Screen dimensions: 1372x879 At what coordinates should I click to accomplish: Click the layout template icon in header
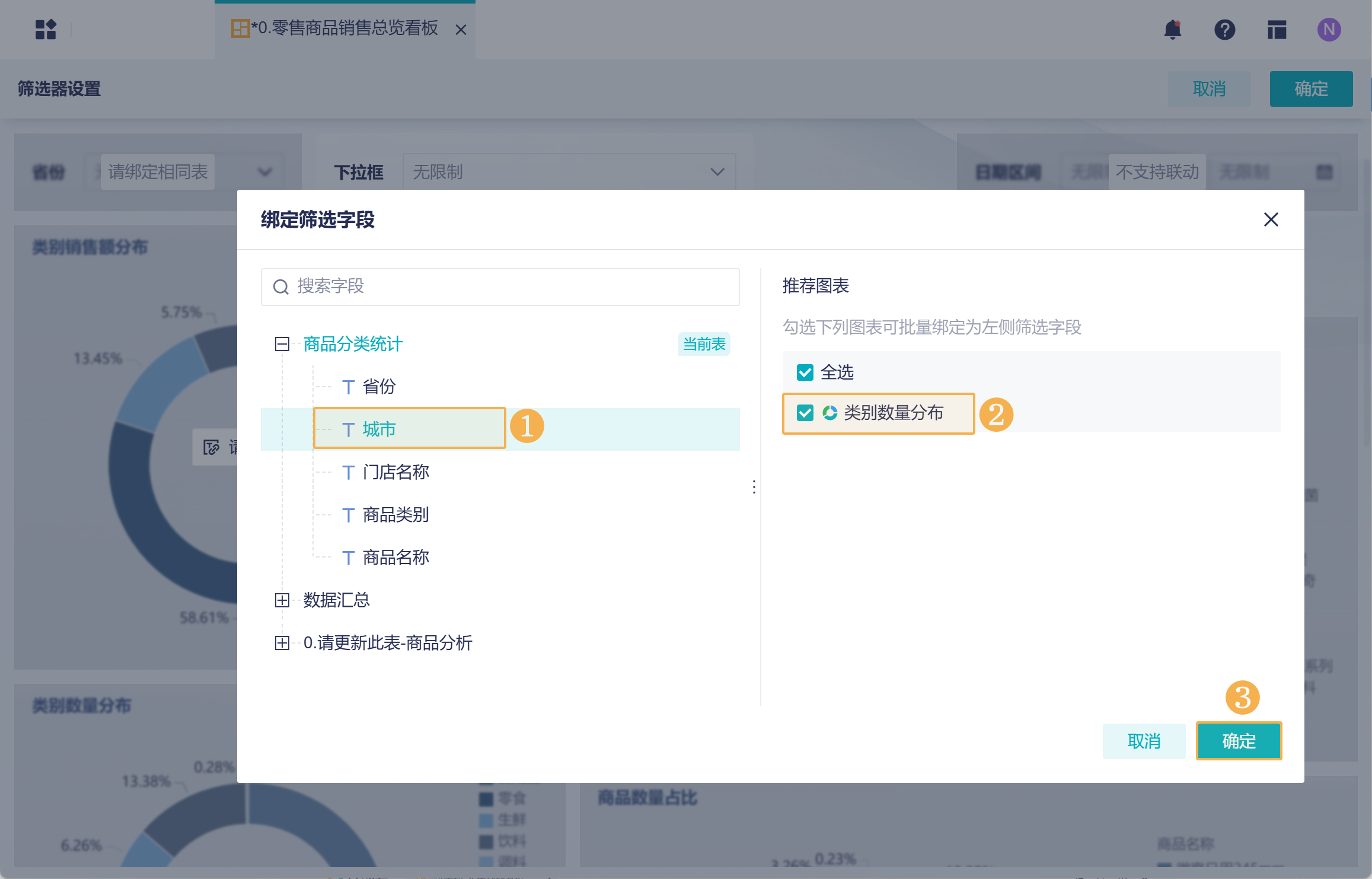pos(1277,29)
